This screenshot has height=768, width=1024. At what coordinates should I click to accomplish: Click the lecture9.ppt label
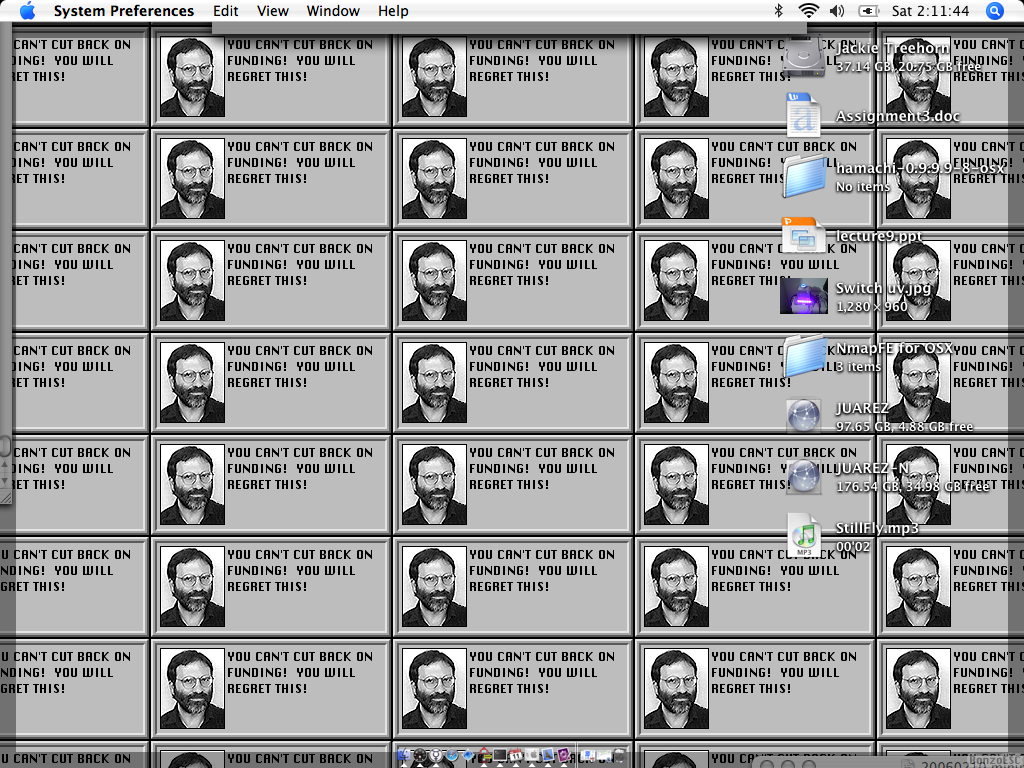pyautogui.click(x=879, y=236)
